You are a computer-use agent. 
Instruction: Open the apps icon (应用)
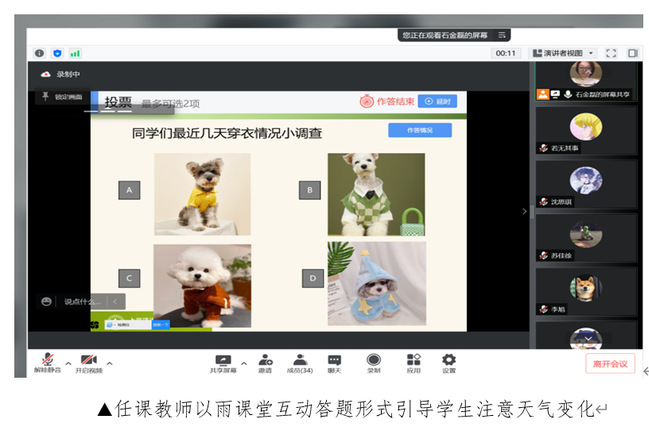coord(413,360)
